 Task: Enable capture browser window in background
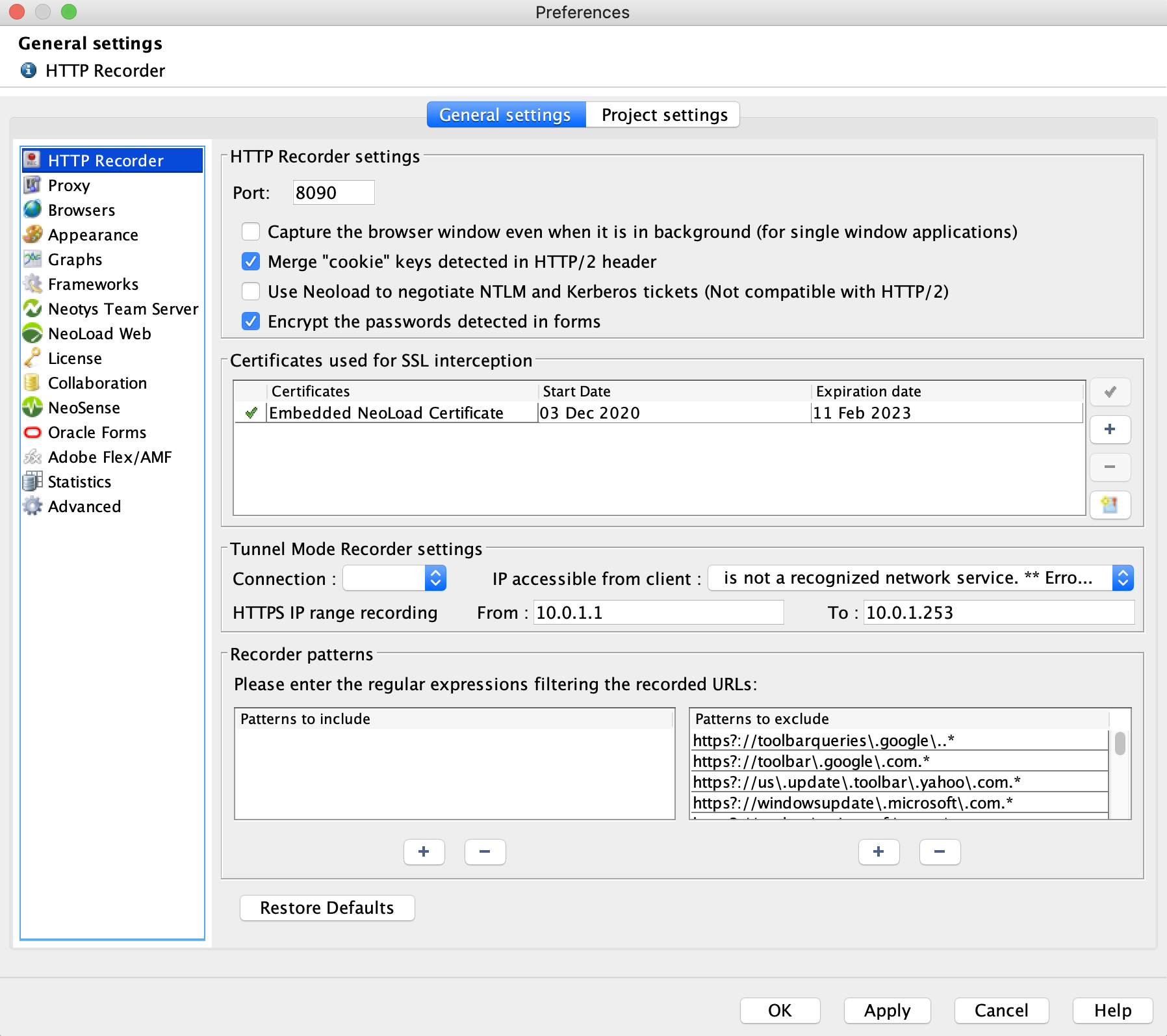click(251, 232)
